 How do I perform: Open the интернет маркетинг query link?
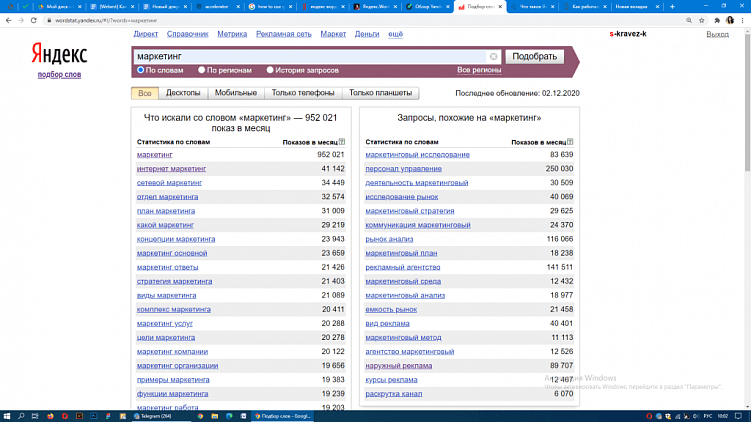[171, 169]
